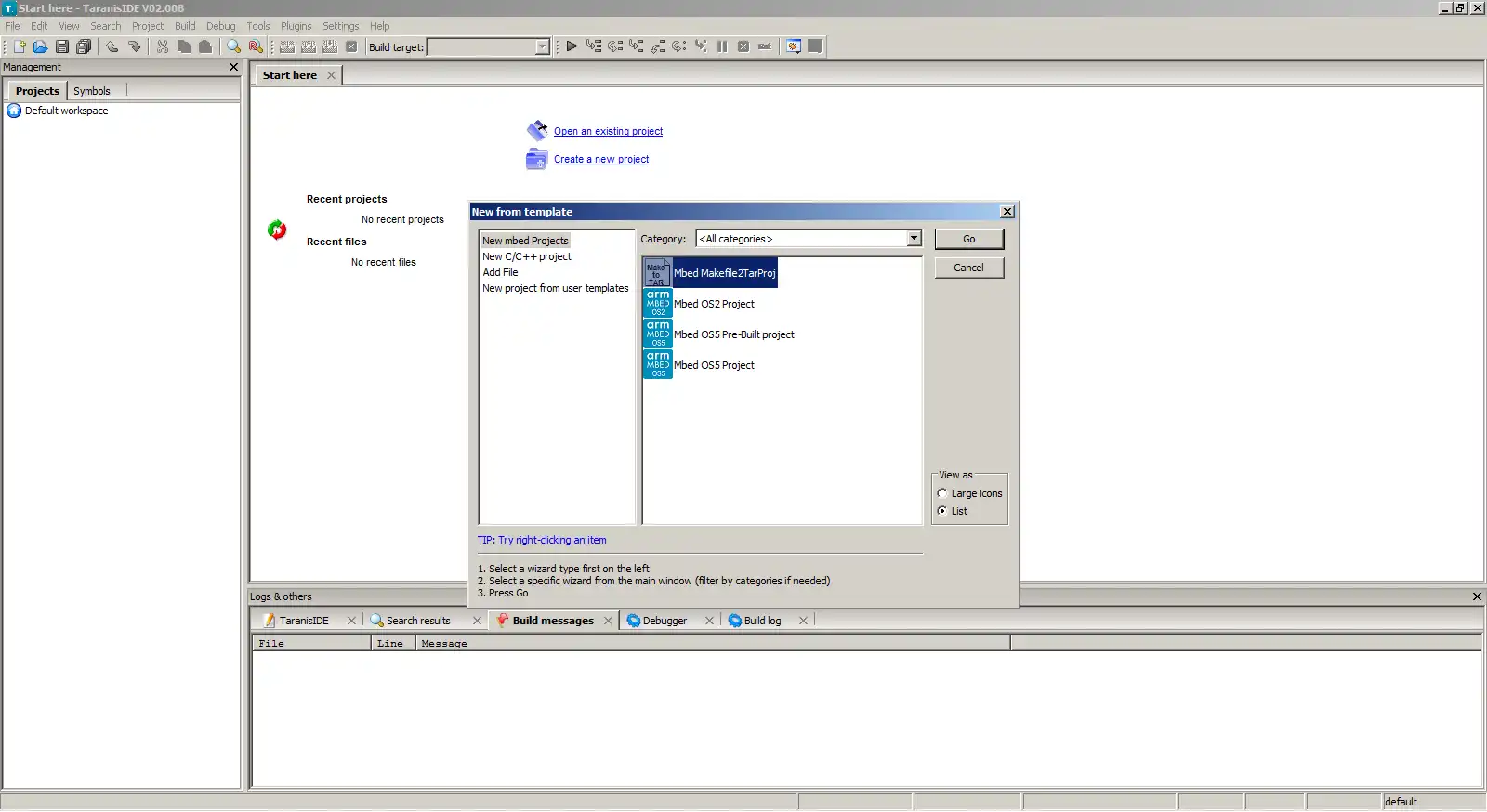This screenshot has height=812, width=1487.
Task: Click the Go button in the dialog
Action: pos(969,239)
